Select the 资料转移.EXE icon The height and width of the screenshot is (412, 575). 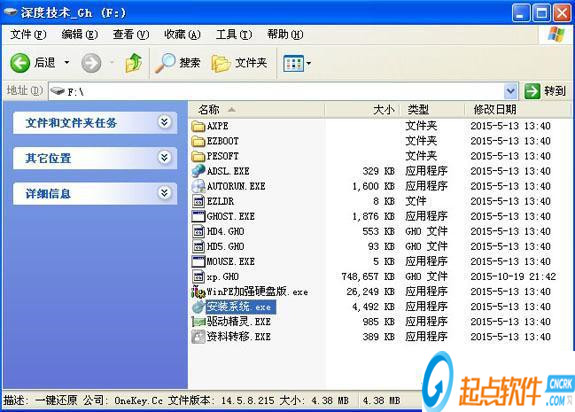(198, 337)
